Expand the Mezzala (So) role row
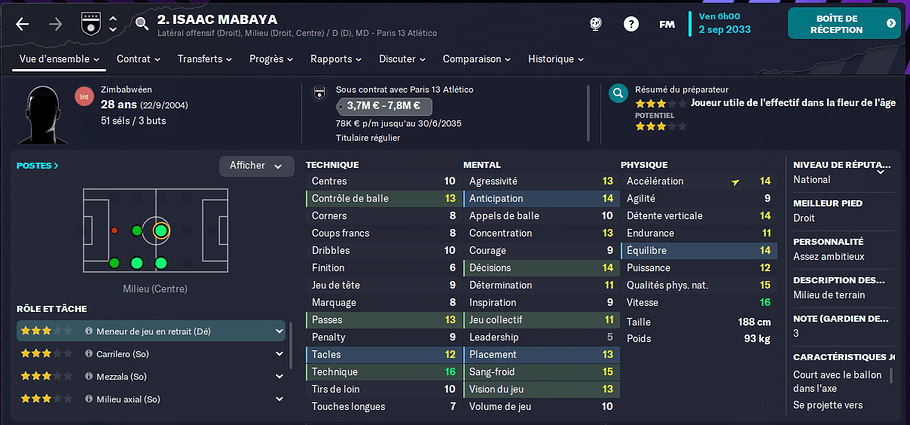 [279, 376]
